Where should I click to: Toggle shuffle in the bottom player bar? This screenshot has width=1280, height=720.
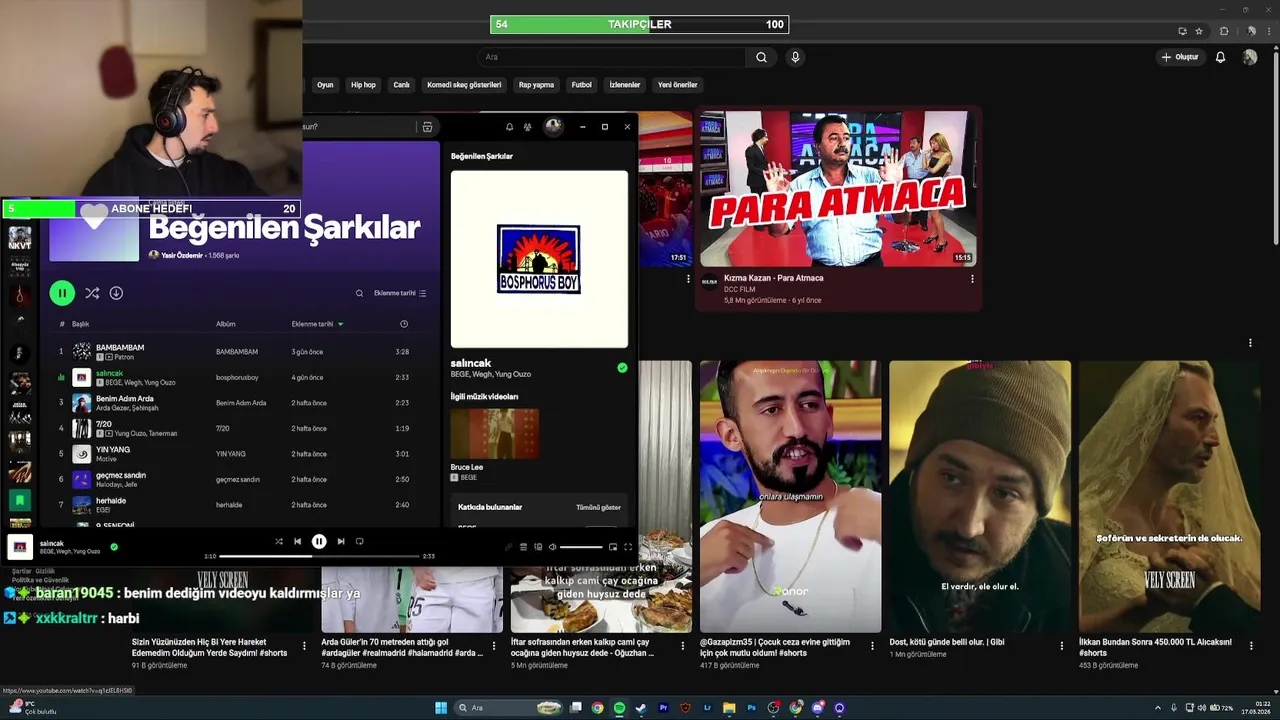point(278,541)
